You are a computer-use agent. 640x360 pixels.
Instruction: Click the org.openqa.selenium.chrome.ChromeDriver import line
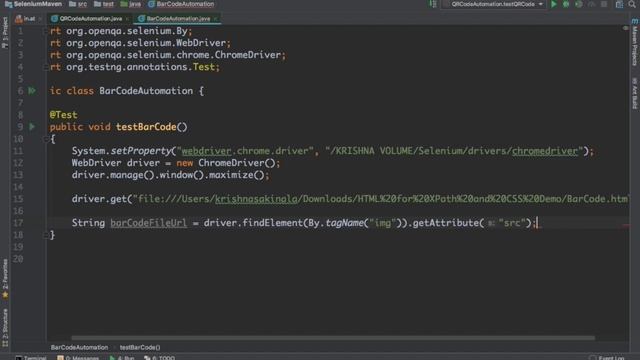168,55
